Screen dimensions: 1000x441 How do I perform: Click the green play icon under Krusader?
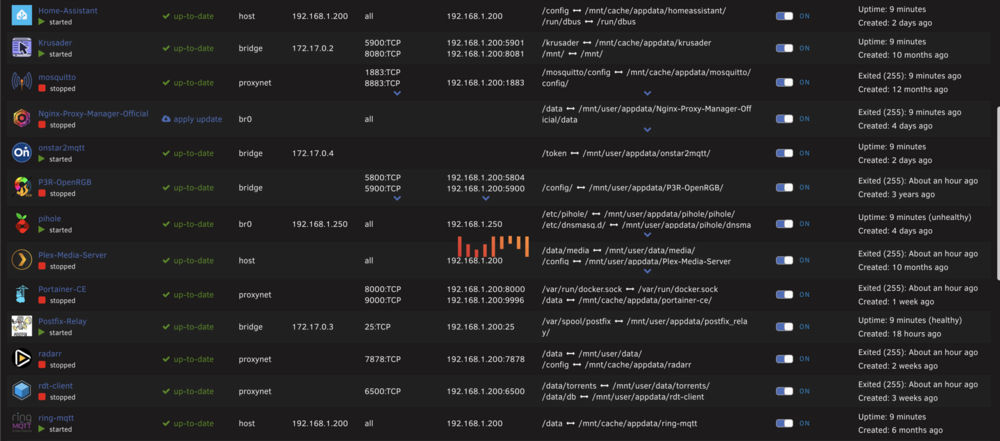pos(42,54)
